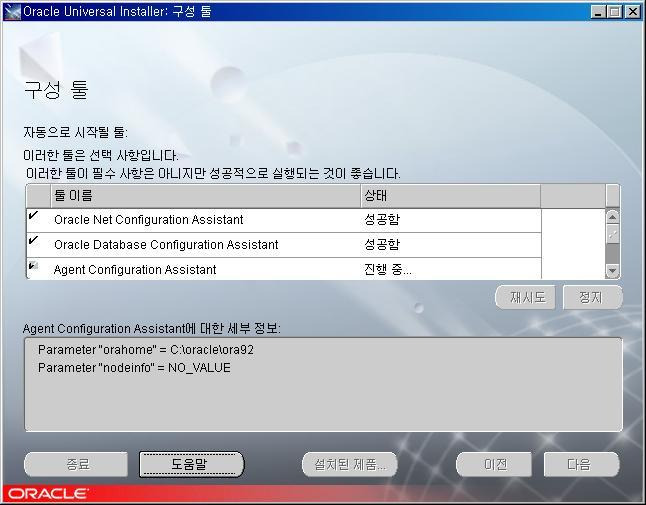Select the Agent Configuration Assistant row
Viewport: 646px width, 505px height.
tap(284, 269)
